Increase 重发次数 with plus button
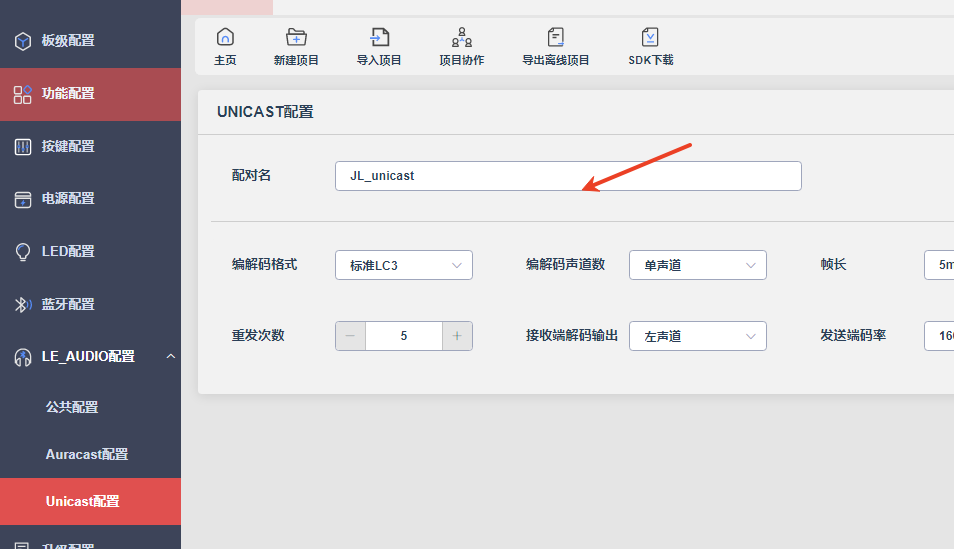The width and height of the screenshot is (954, 549). point(457,336)
